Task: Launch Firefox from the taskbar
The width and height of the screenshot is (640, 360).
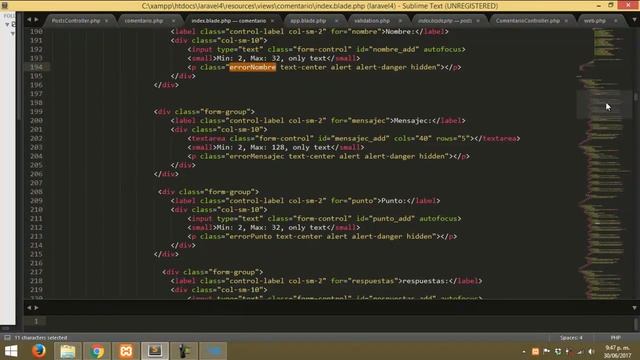Action: point(39,351)
